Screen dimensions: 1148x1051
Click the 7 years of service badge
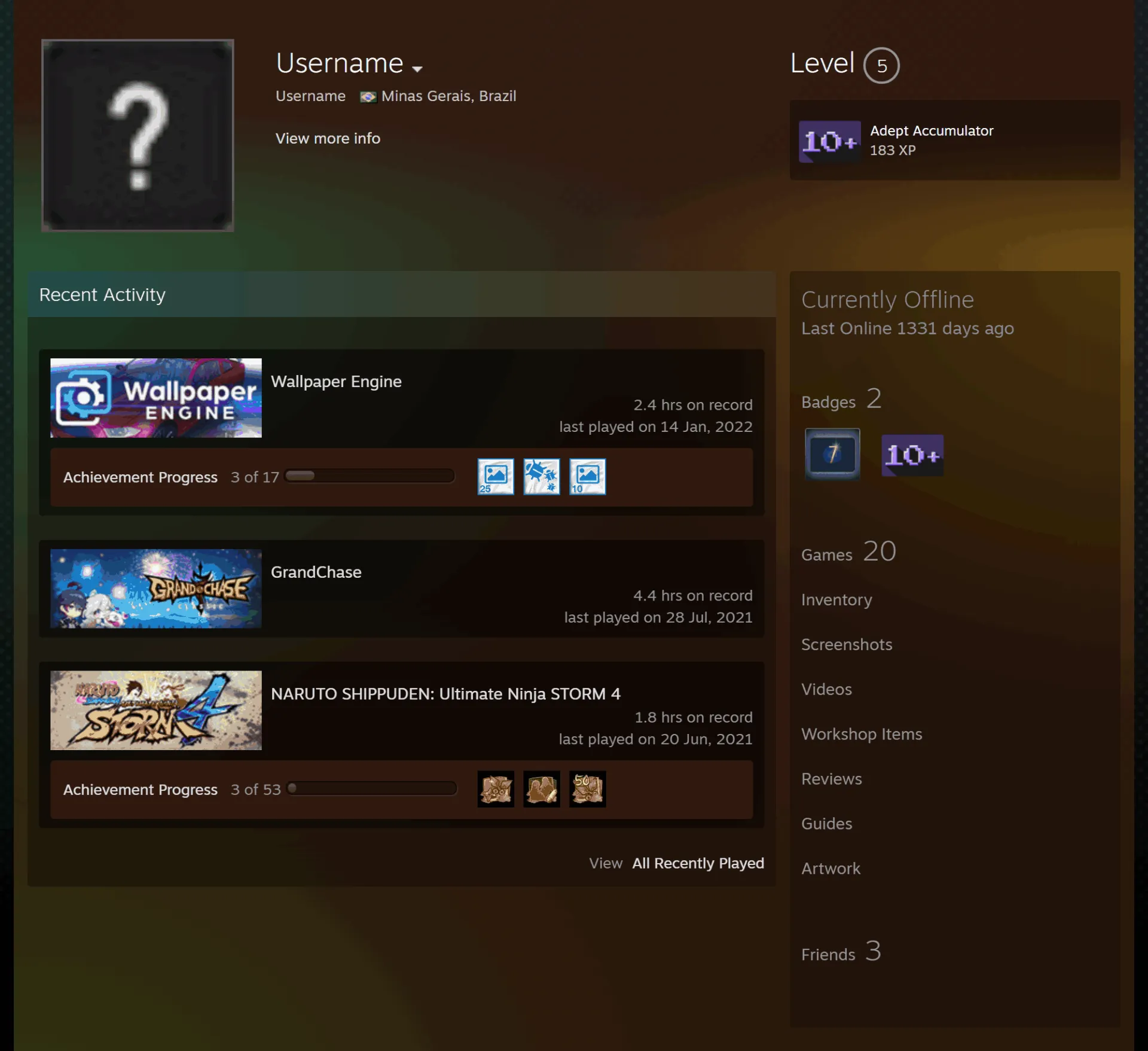[x=832, y=454]
